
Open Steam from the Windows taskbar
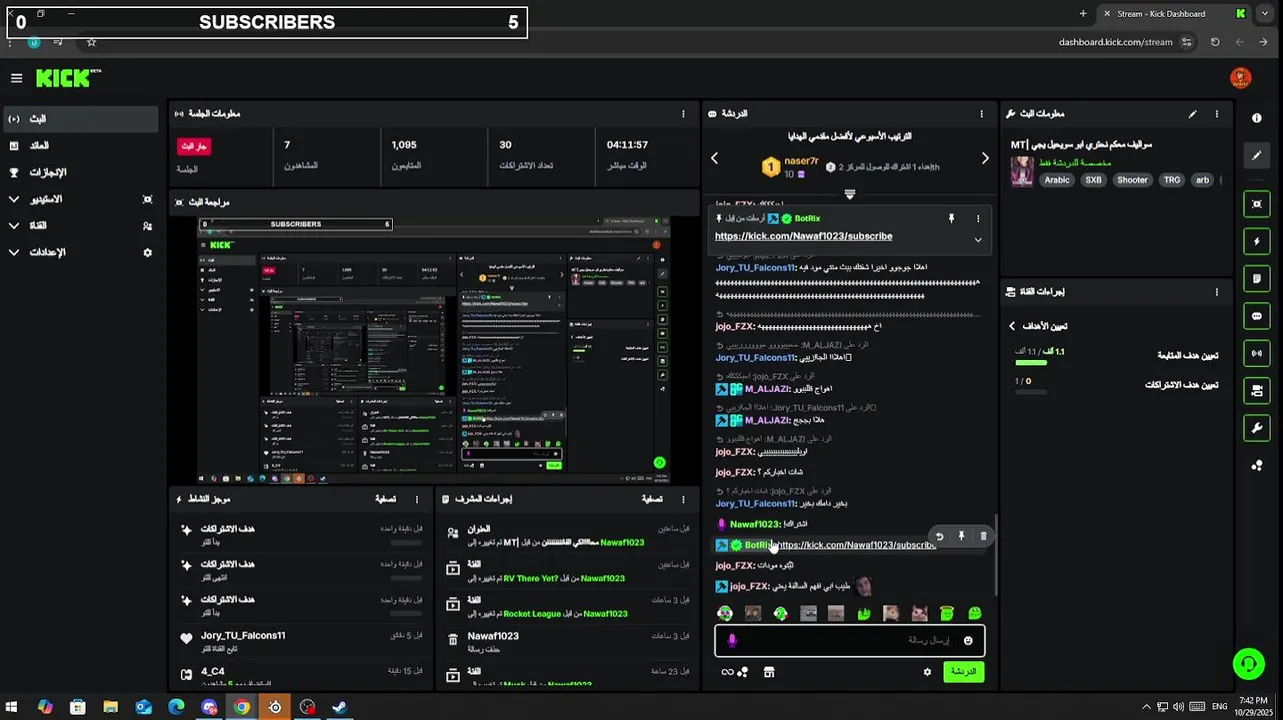(339, 707)
